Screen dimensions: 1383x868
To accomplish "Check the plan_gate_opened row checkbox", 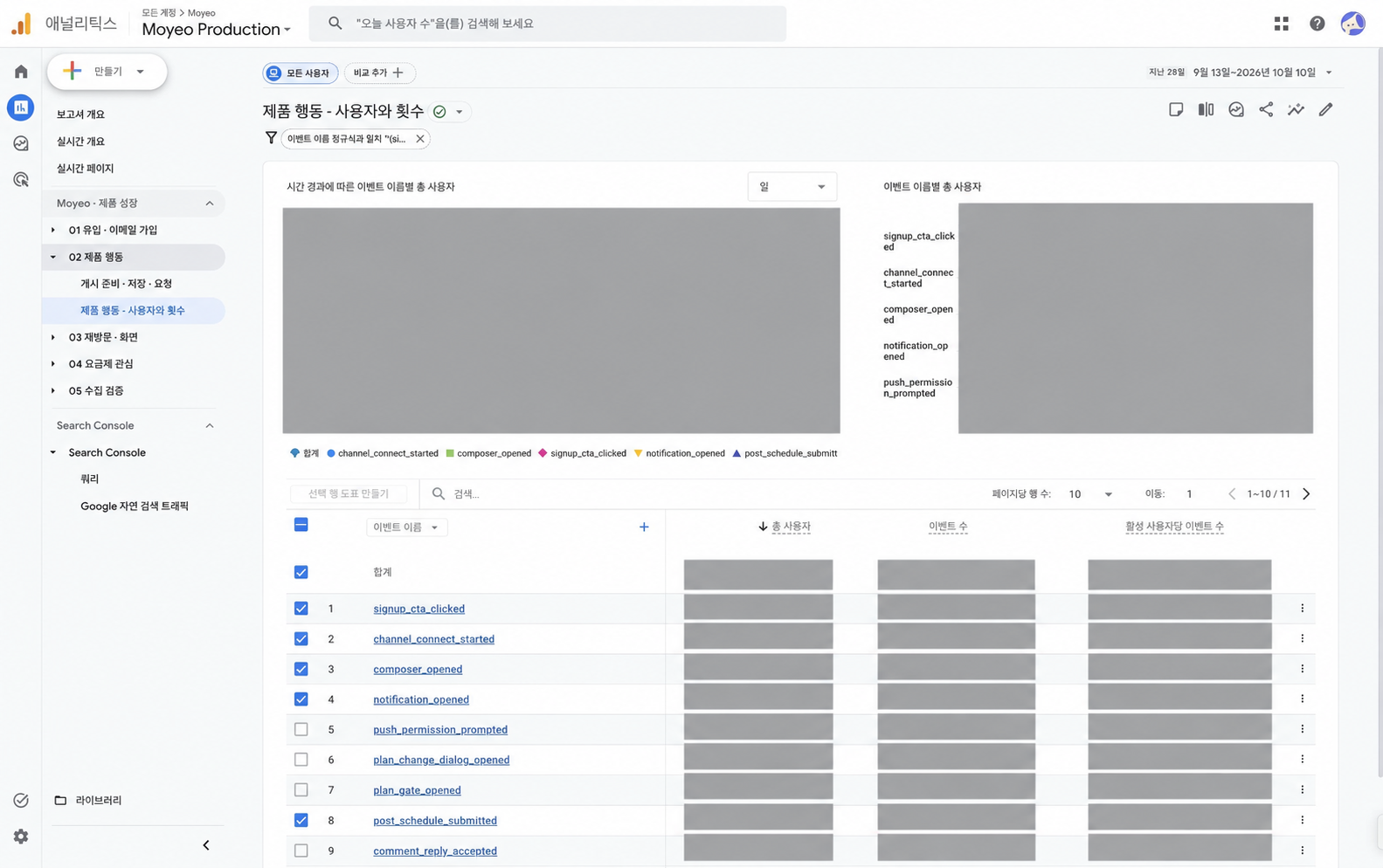I will tap(301, 790).
